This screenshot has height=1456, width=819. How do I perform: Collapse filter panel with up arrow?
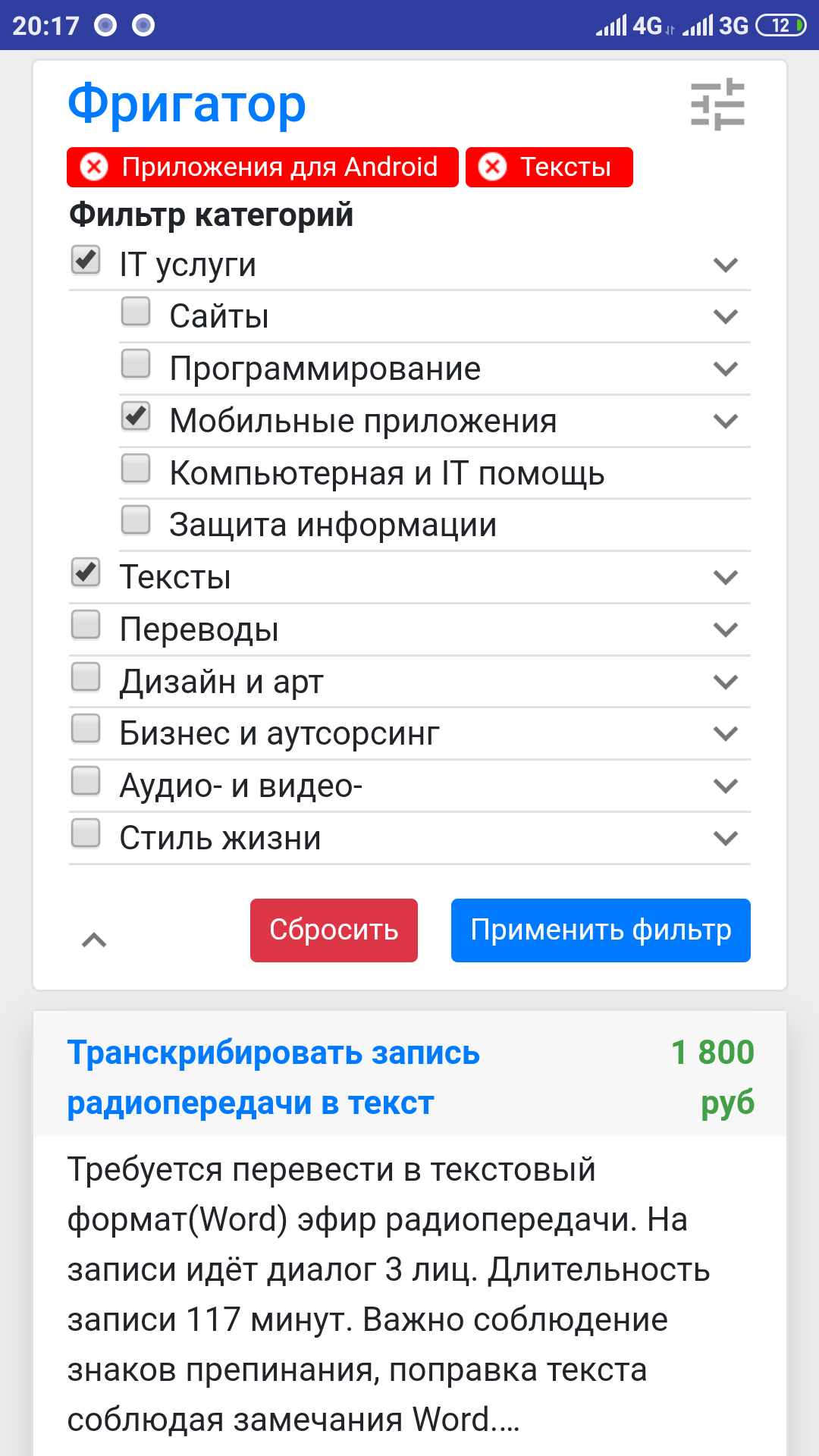pyautogui.click(x=94, y=940)
